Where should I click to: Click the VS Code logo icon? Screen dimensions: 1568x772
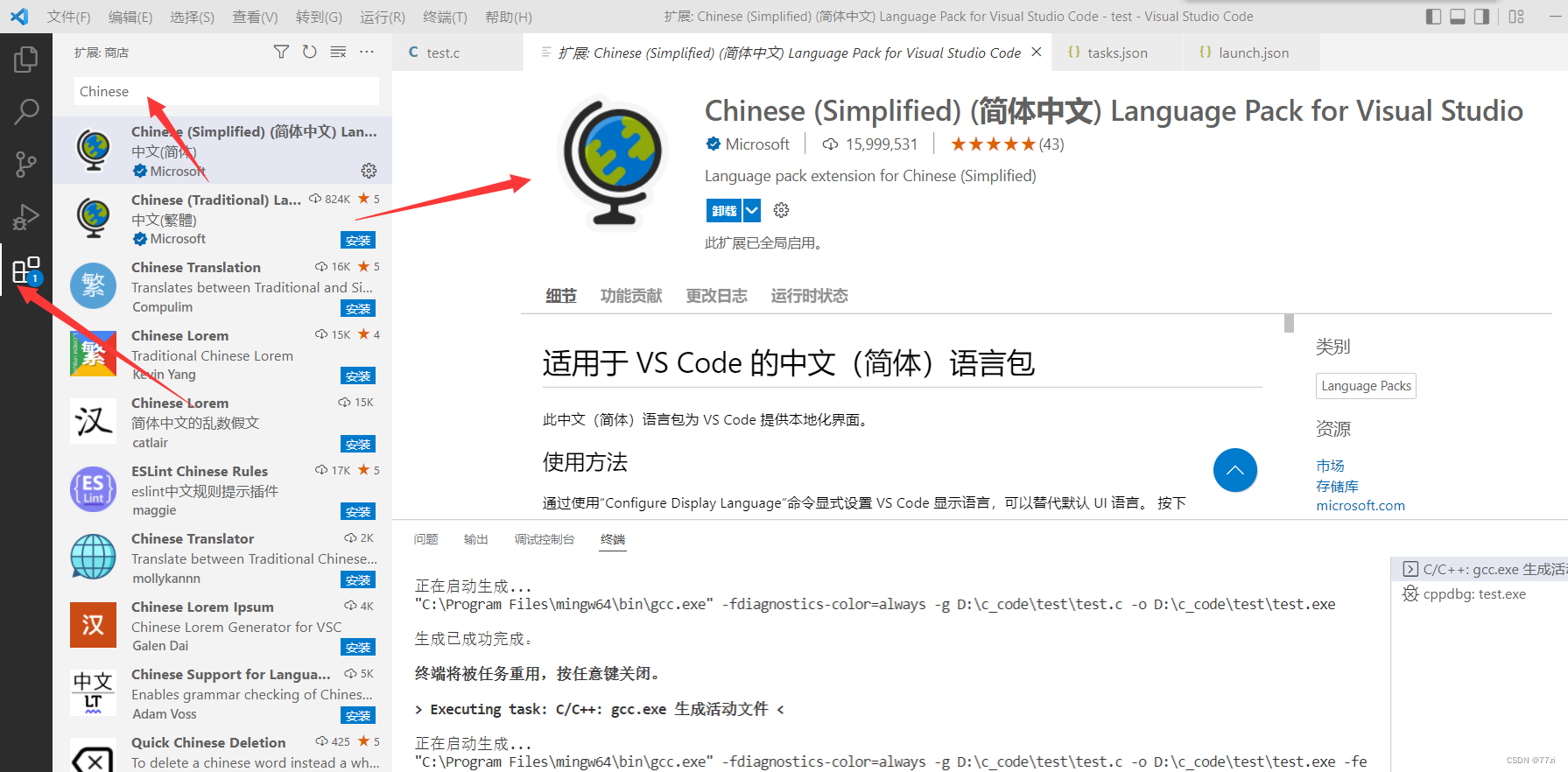pyautogui.click(x=19, y=17)
